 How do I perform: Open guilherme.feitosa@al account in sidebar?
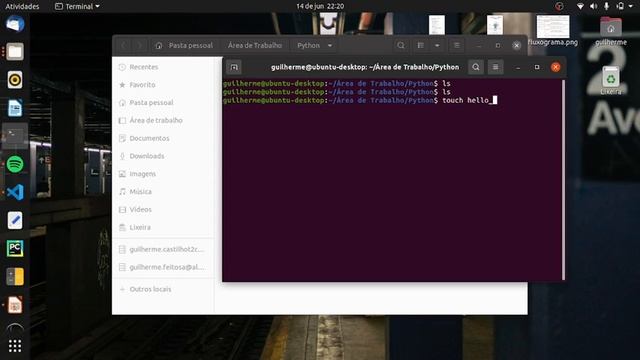point(163,267)
